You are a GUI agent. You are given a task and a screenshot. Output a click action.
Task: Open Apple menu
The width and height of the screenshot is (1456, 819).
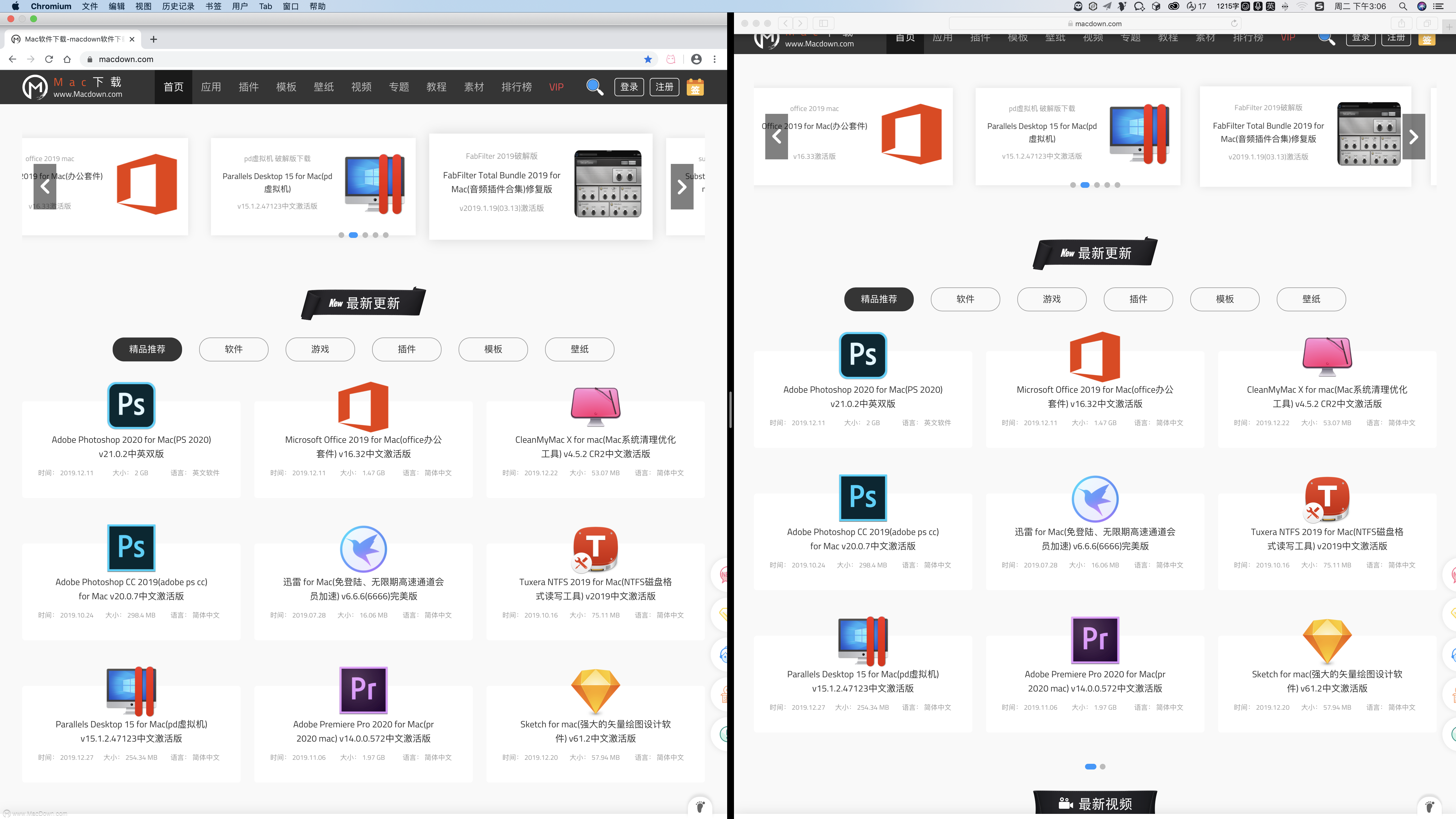[15, 6]
